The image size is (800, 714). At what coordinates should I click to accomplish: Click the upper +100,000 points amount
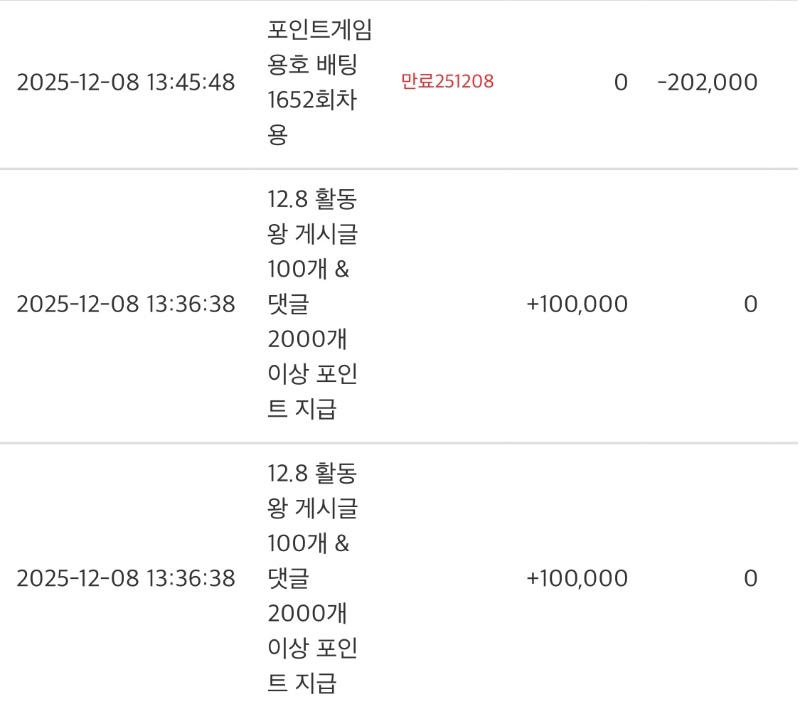577,304
